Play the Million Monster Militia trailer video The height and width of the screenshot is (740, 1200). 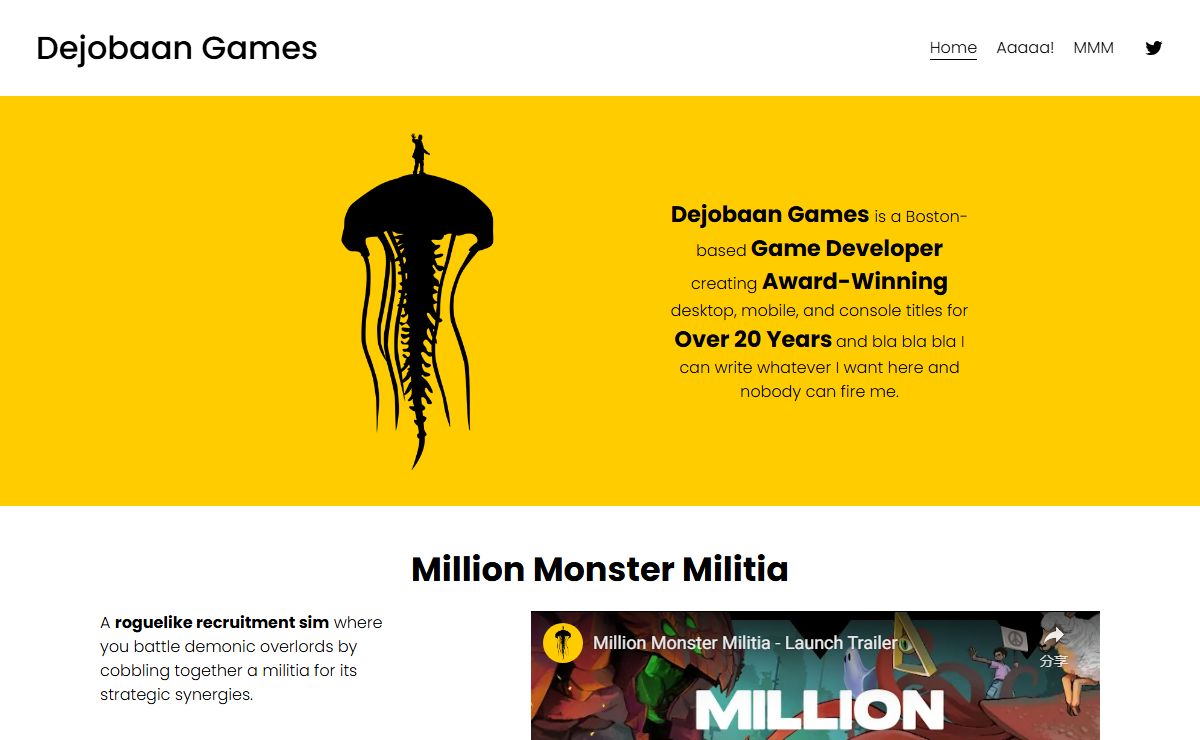point(815,676)
